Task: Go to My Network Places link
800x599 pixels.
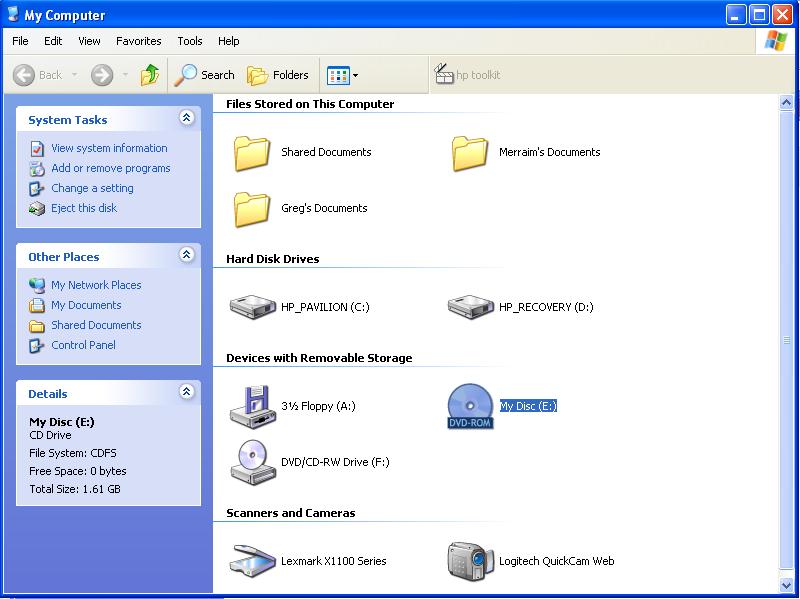Action: click(x=96, y=285)
